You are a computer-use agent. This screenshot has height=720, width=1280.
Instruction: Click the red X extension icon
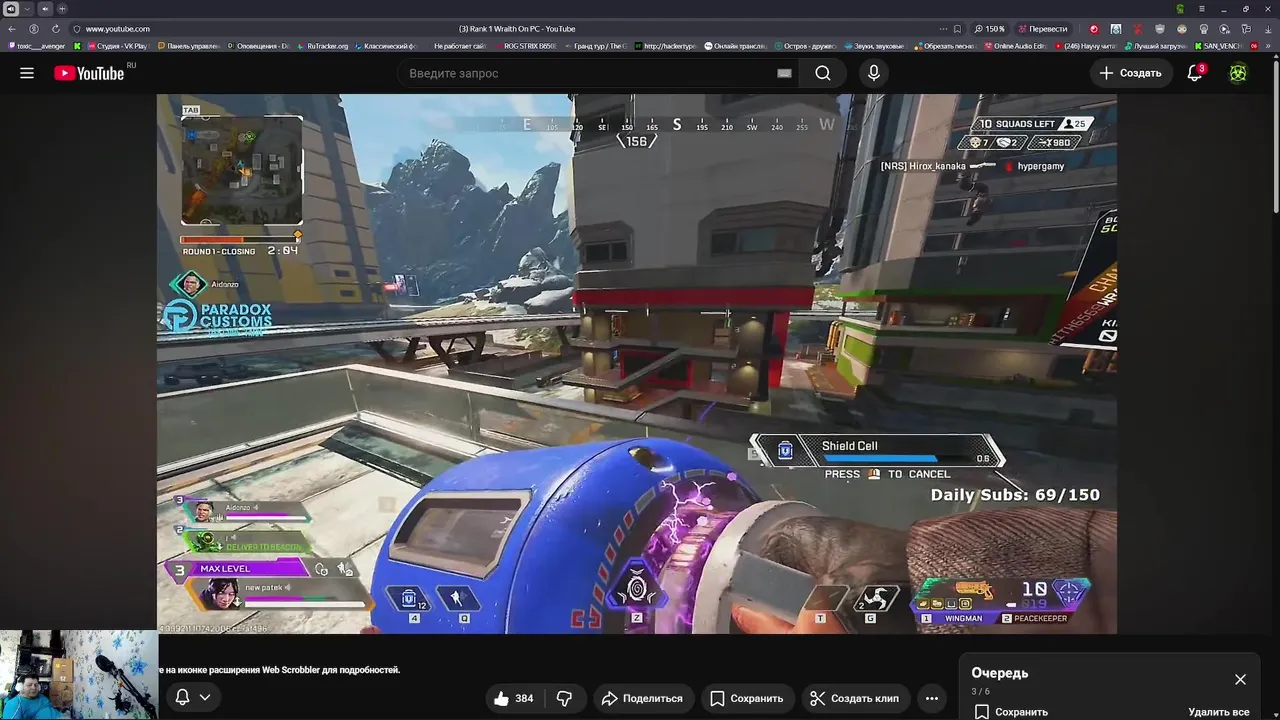click(x=1137, y=29)
